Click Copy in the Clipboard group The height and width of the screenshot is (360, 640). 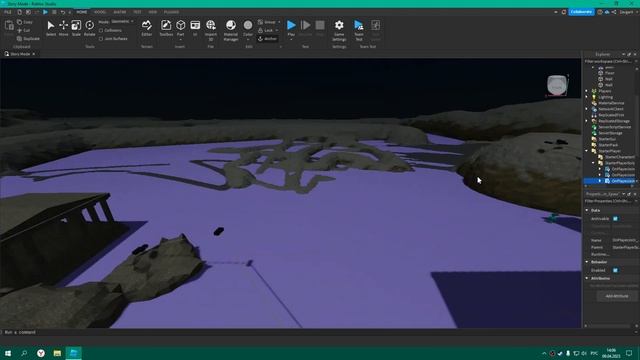(25, 22)
